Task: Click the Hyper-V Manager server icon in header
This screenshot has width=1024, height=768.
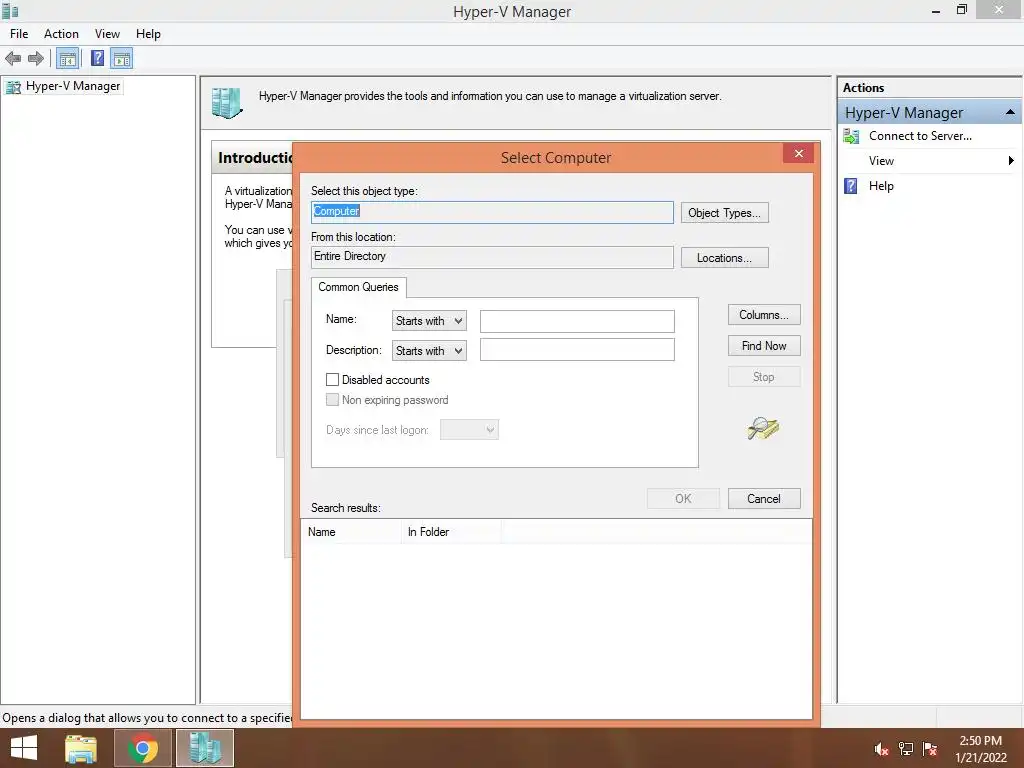Action: pyautogui.click(x=227, y=103)
